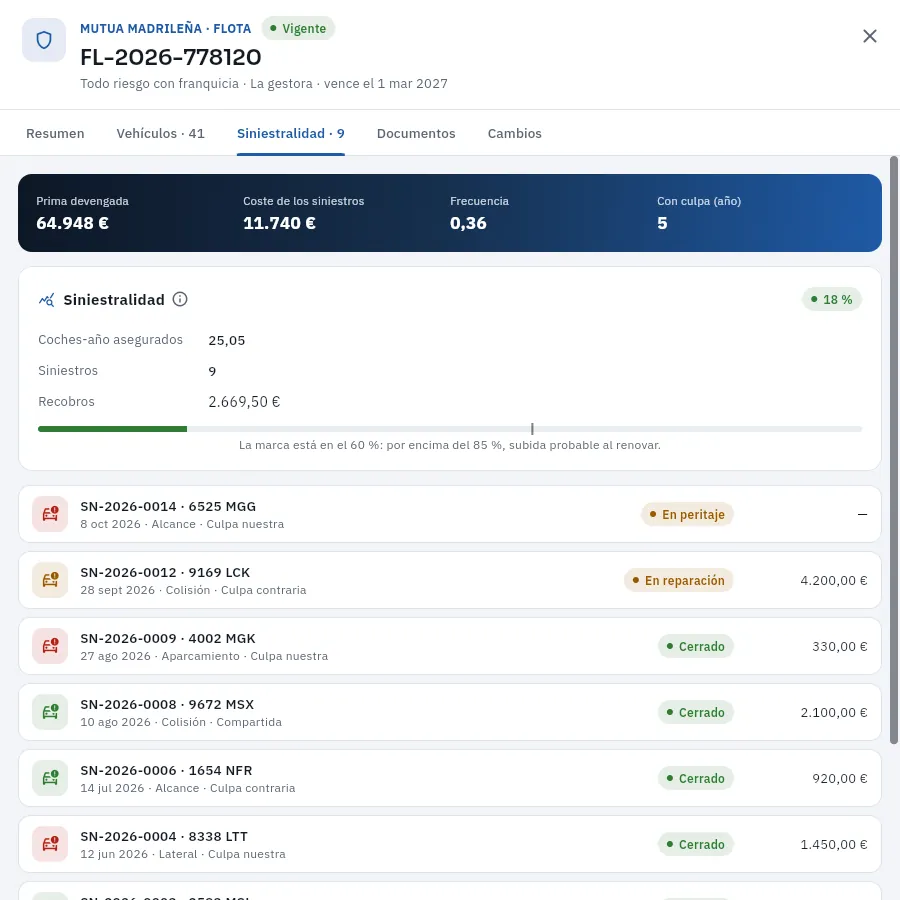Open claim SN-2026-0004 · 8338 LTT
The image size is (900, 900).
point(450,844)
